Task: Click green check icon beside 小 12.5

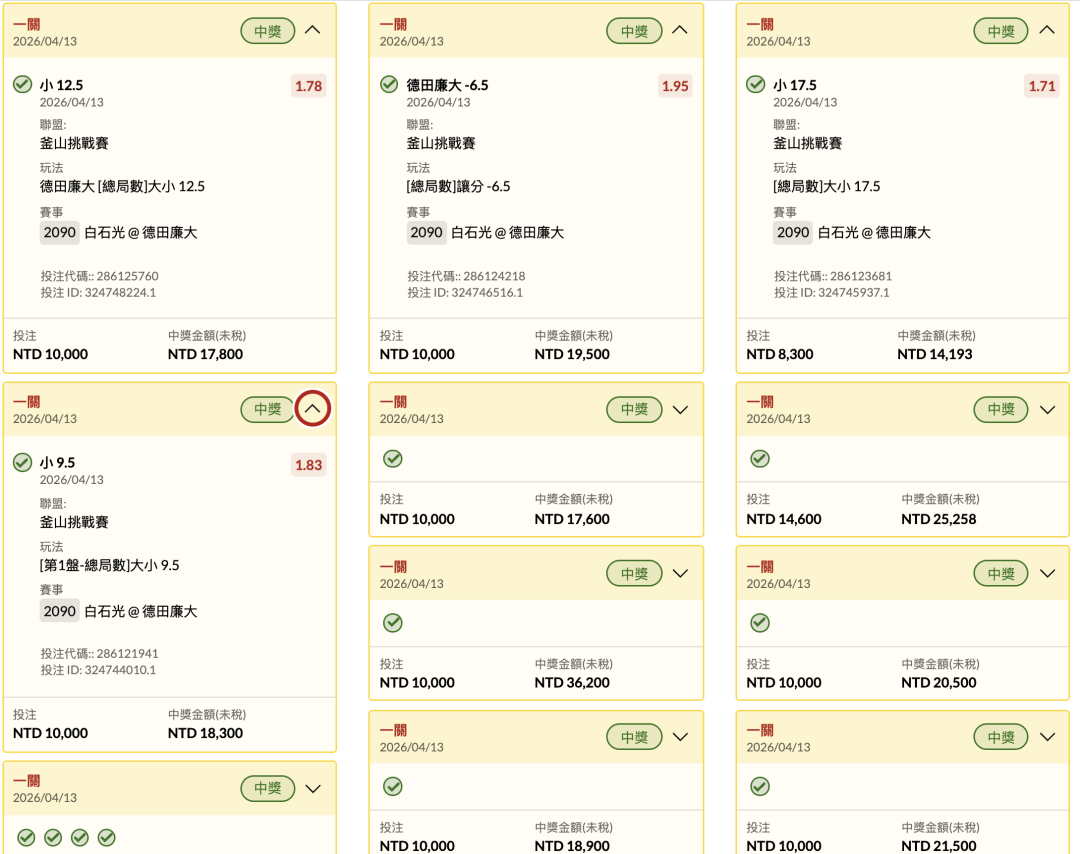Action: tap(22, 84)
